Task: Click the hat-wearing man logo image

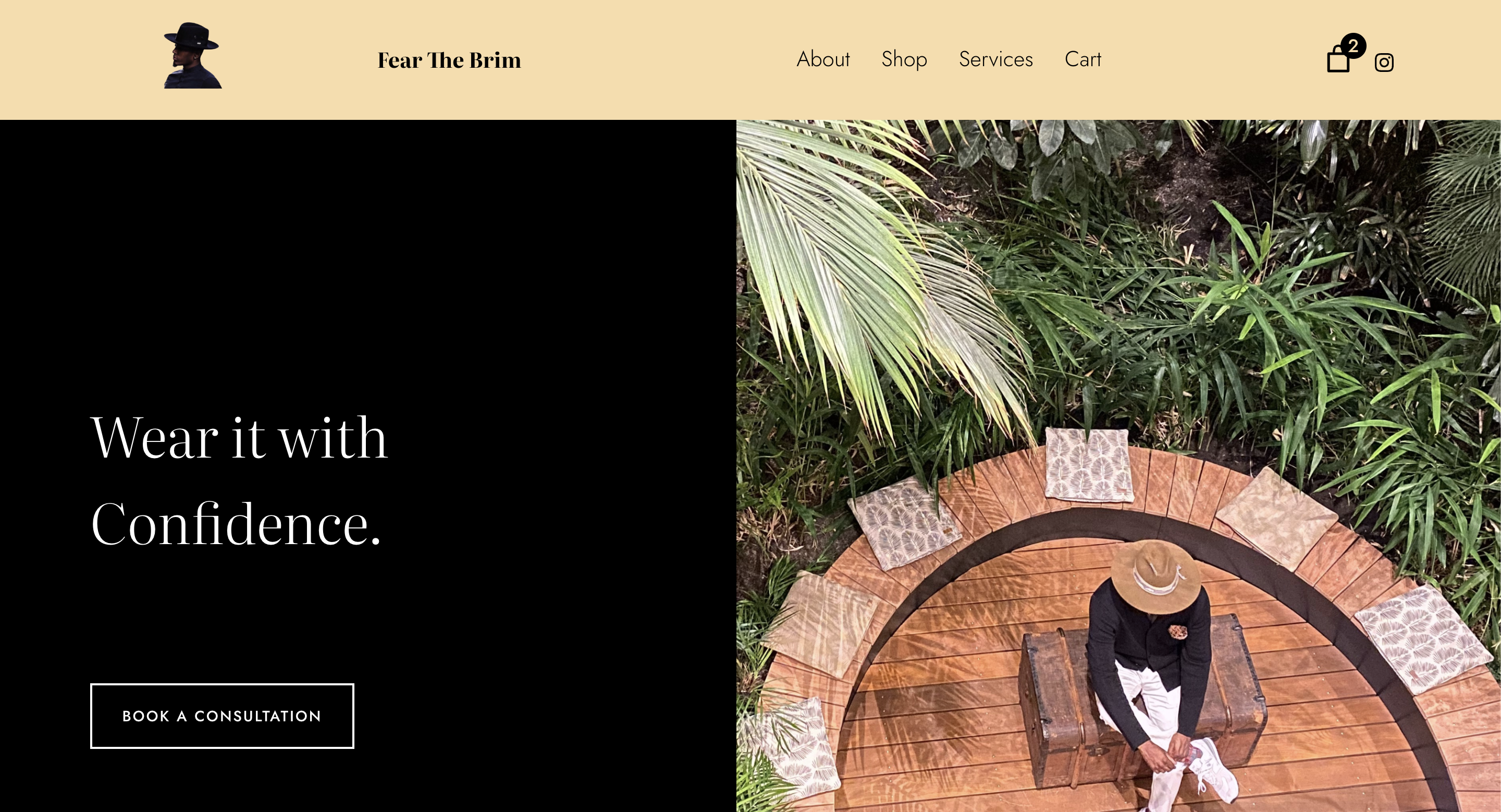Action: [x=192, y=55]
